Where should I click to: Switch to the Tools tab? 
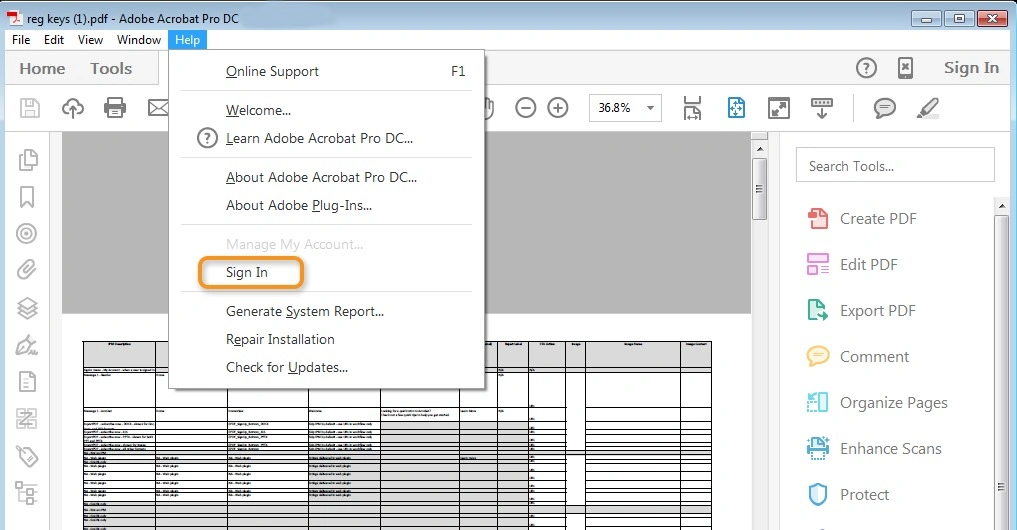[111, 69]
